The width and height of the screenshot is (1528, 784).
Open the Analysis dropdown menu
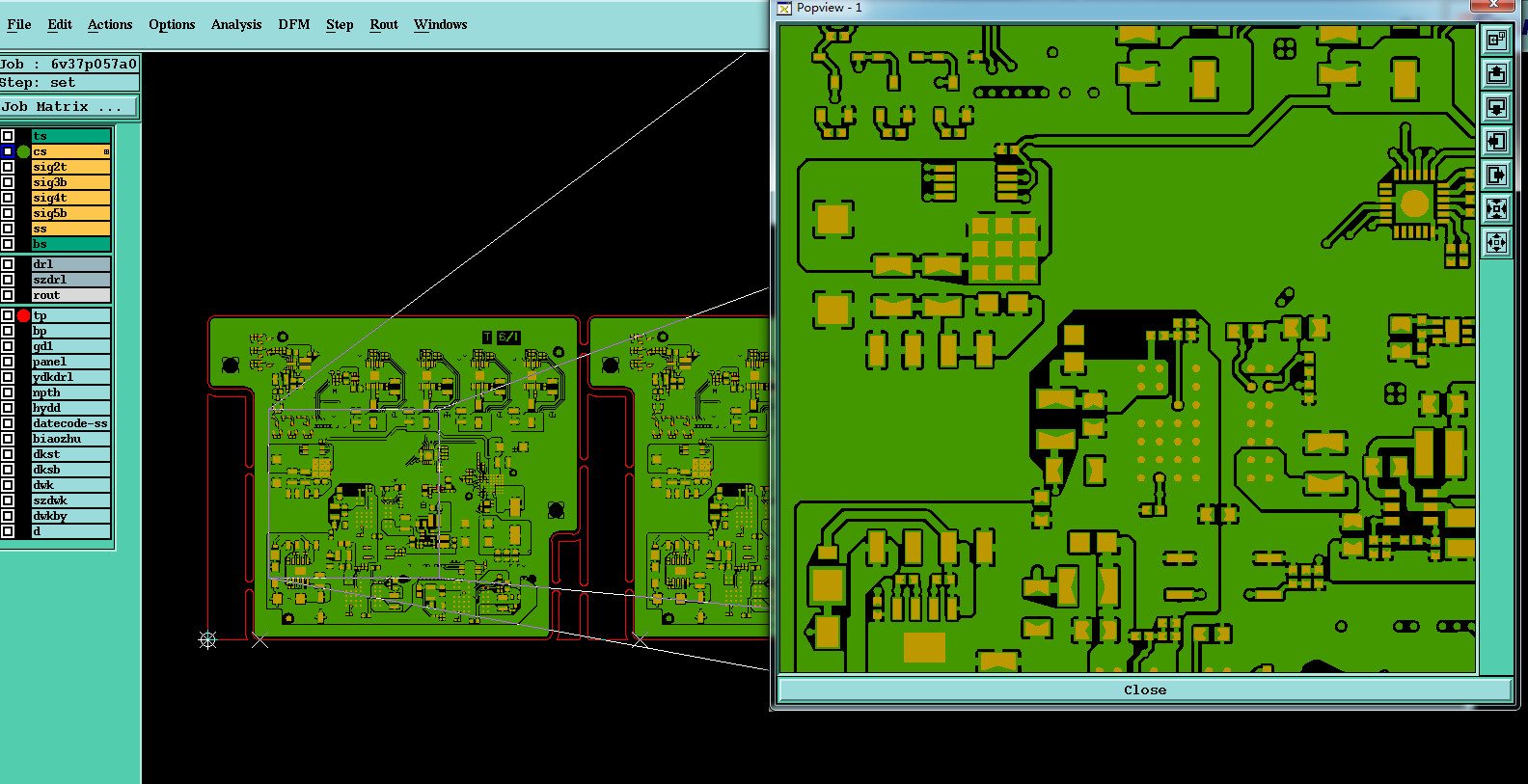(x=236, y=24)
